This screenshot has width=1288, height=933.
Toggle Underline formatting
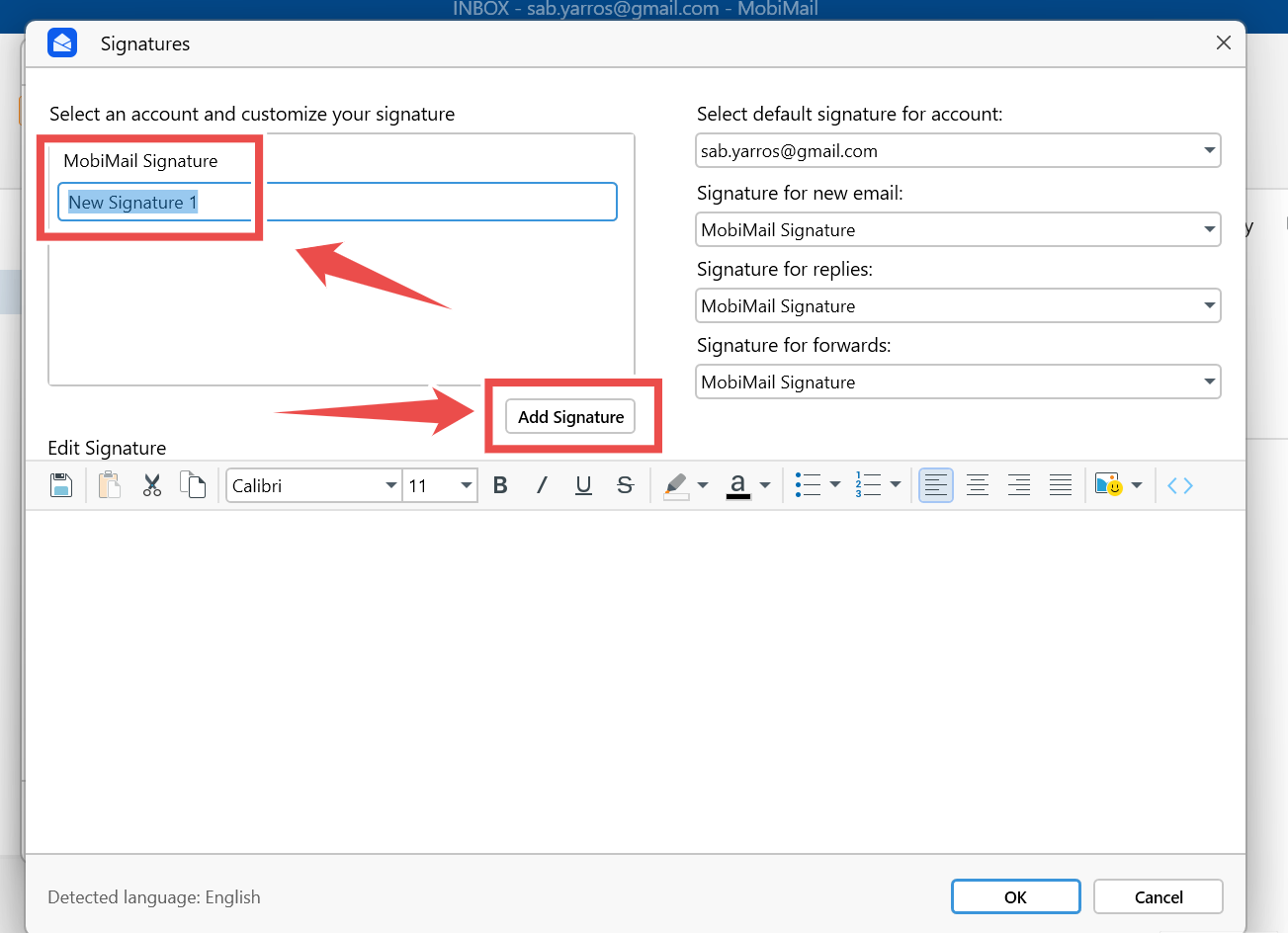[x=583, y=485]
